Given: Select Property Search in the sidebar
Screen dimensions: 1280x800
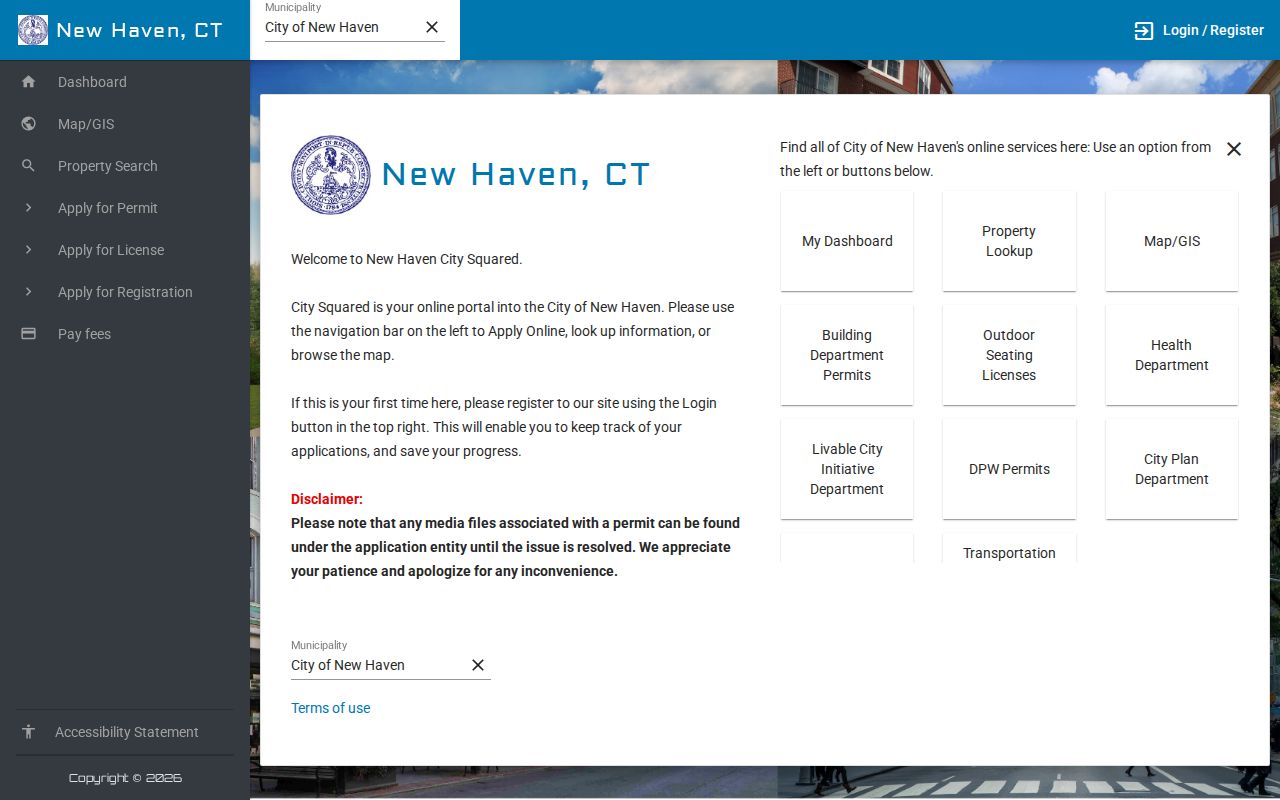Looking at the screenshot, I should click(125, 166).
